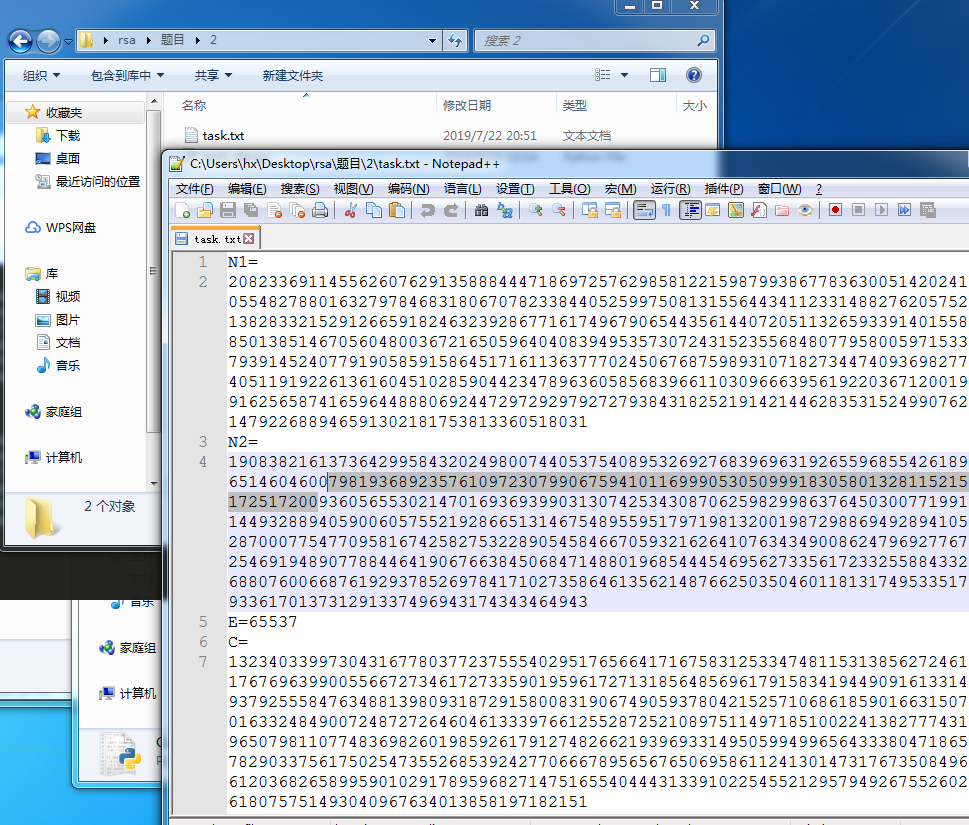Toggle the indent guide display
969x825 pixels.
690,211
